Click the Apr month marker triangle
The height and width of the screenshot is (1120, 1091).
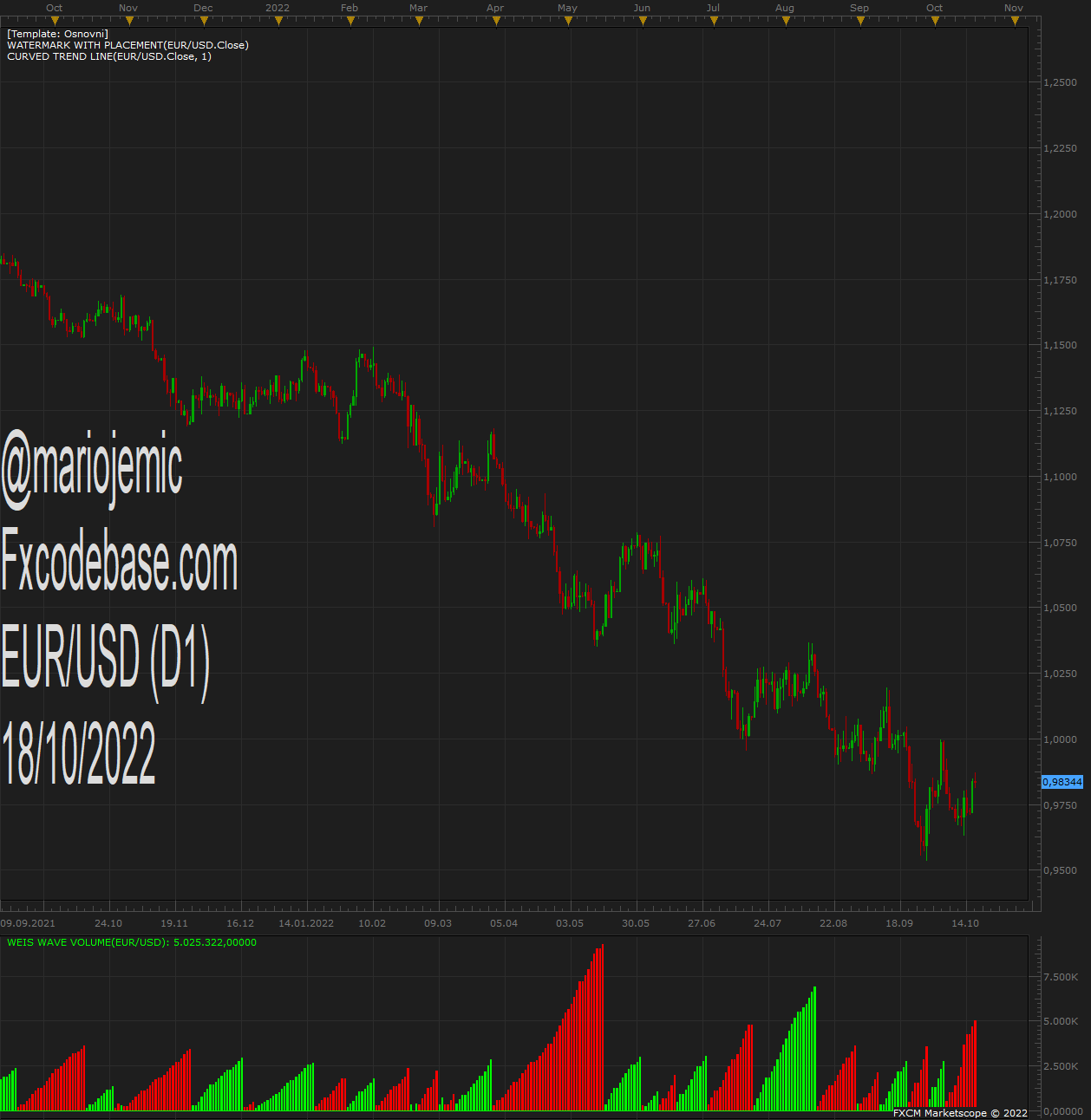point(496,21)
